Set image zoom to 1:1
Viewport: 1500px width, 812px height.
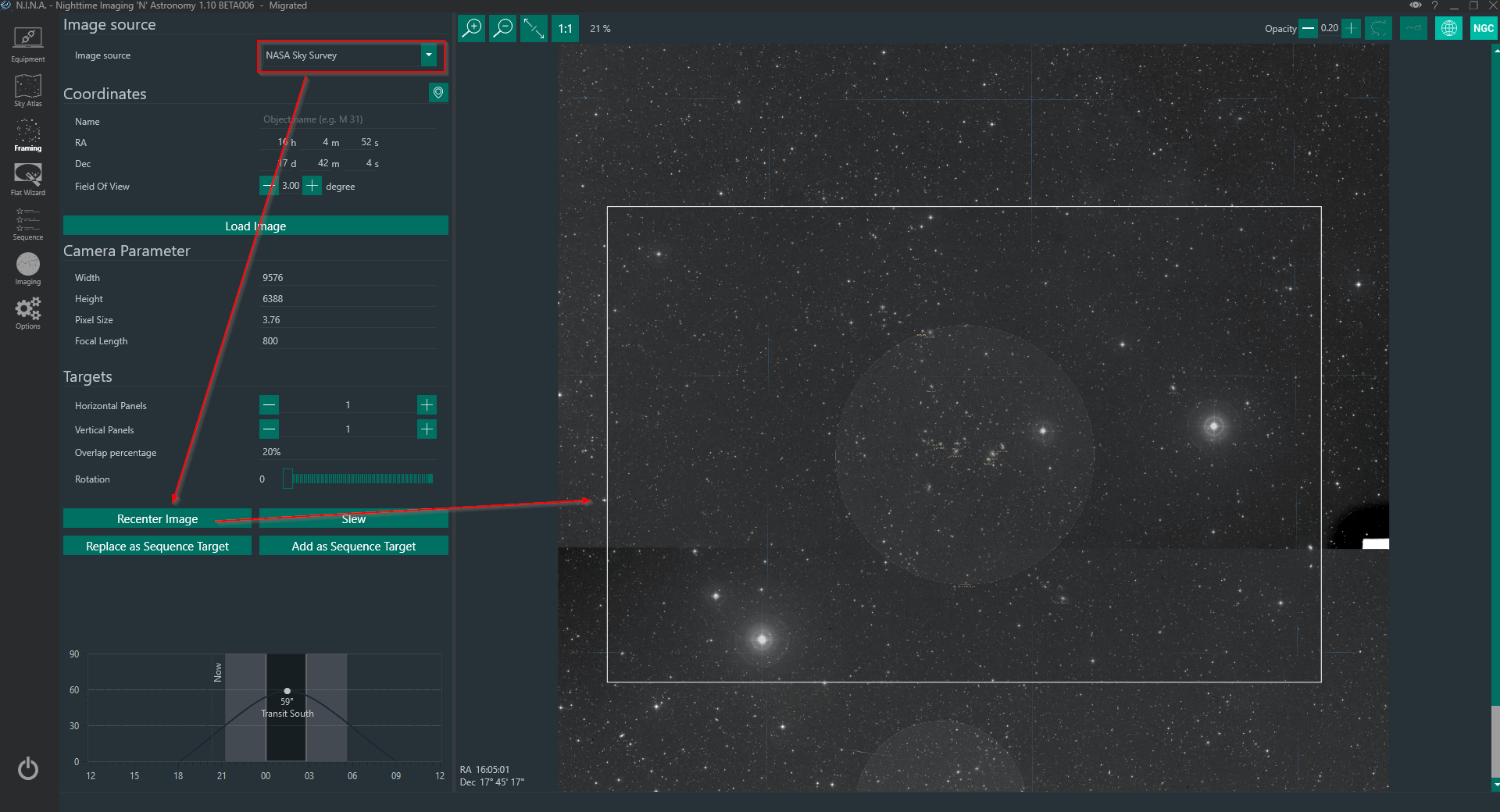click(x=566, y=29)
